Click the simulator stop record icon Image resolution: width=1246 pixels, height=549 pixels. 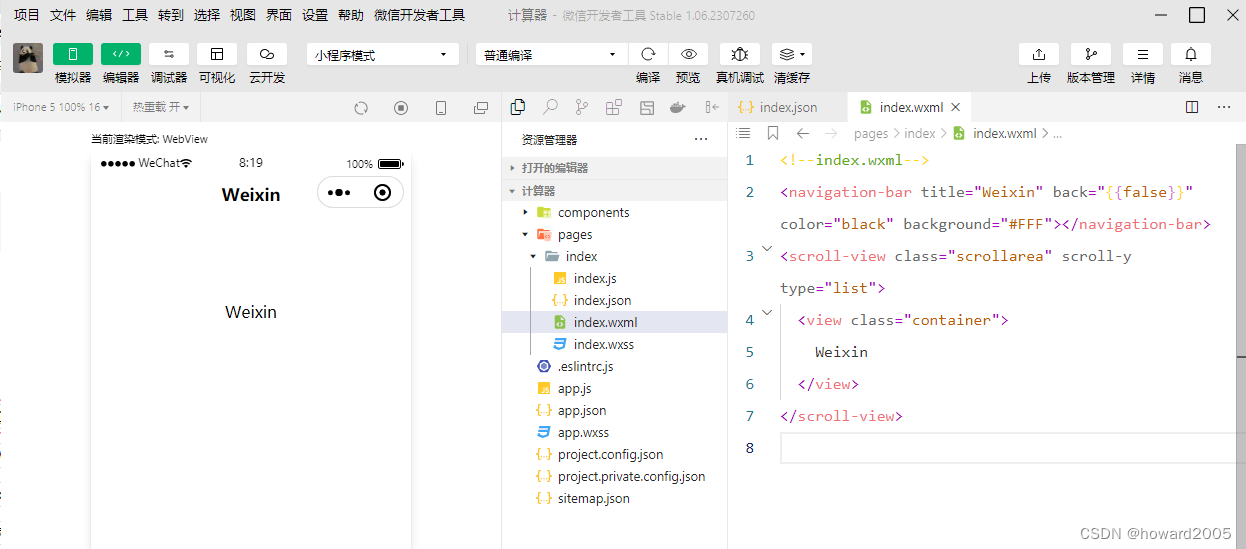401,108
